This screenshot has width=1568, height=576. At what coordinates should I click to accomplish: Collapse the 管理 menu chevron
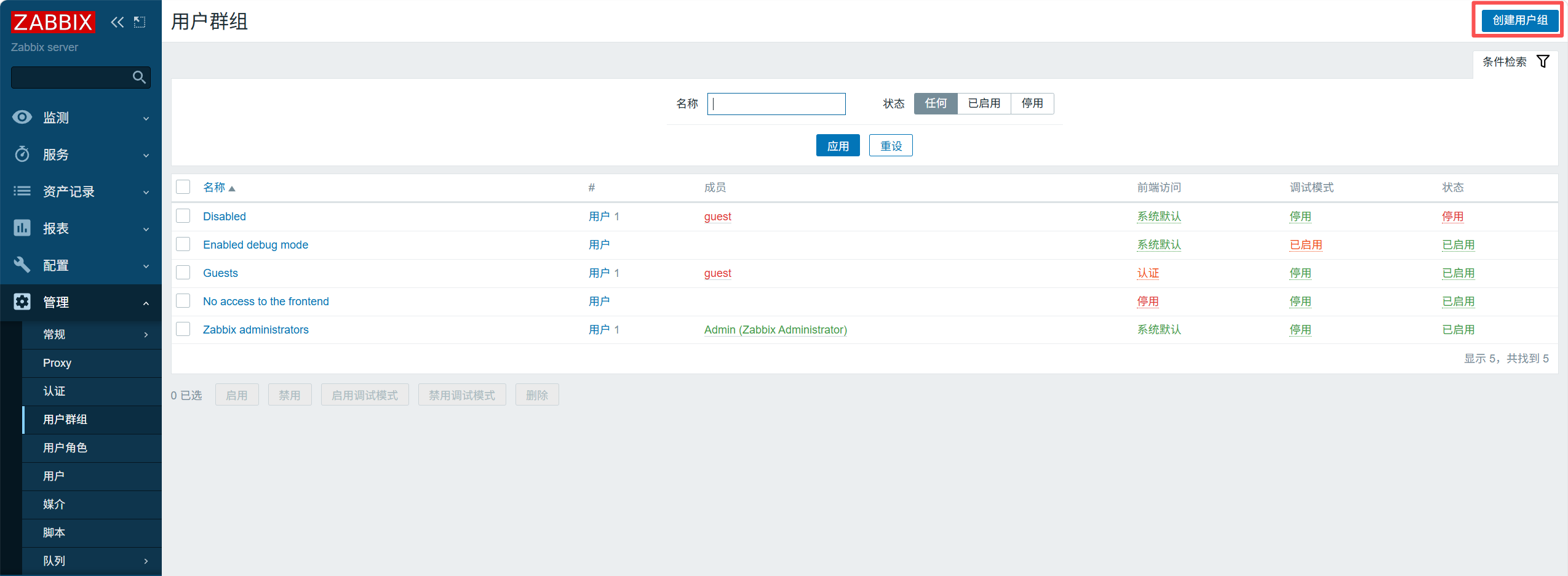click(x=146, y=303)
